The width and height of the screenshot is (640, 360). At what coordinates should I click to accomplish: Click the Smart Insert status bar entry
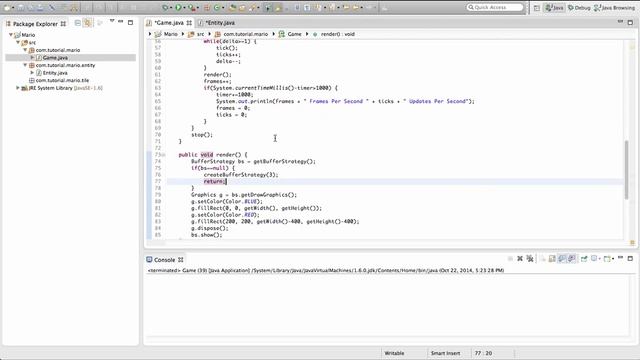pos(445,353)
